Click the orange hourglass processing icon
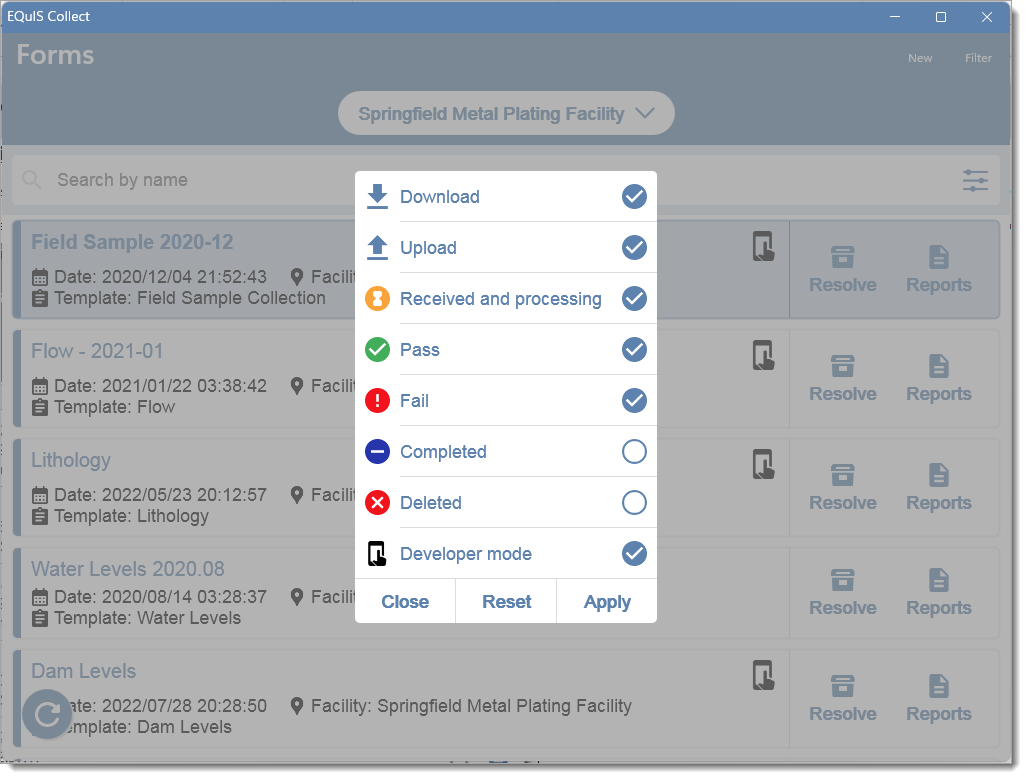The image size is (1027, 779). pos(377,299)
